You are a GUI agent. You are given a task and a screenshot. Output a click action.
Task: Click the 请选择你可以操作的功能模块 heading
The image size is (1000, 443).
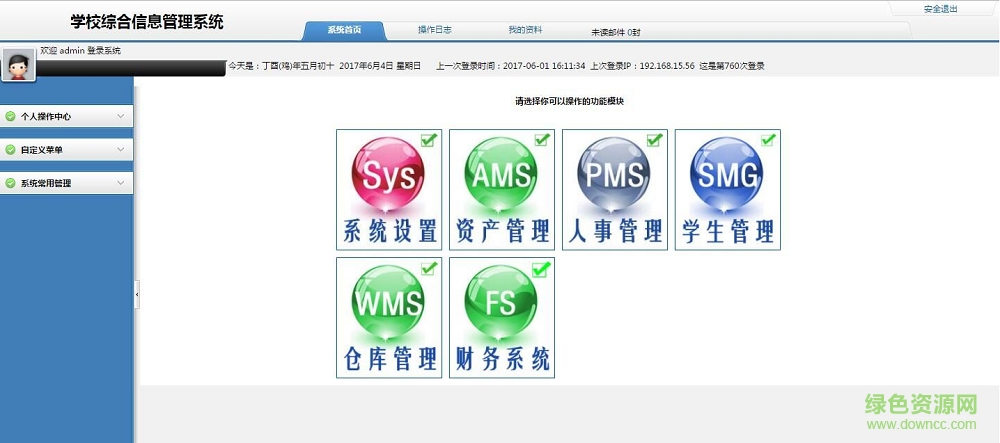click(569, 101)
